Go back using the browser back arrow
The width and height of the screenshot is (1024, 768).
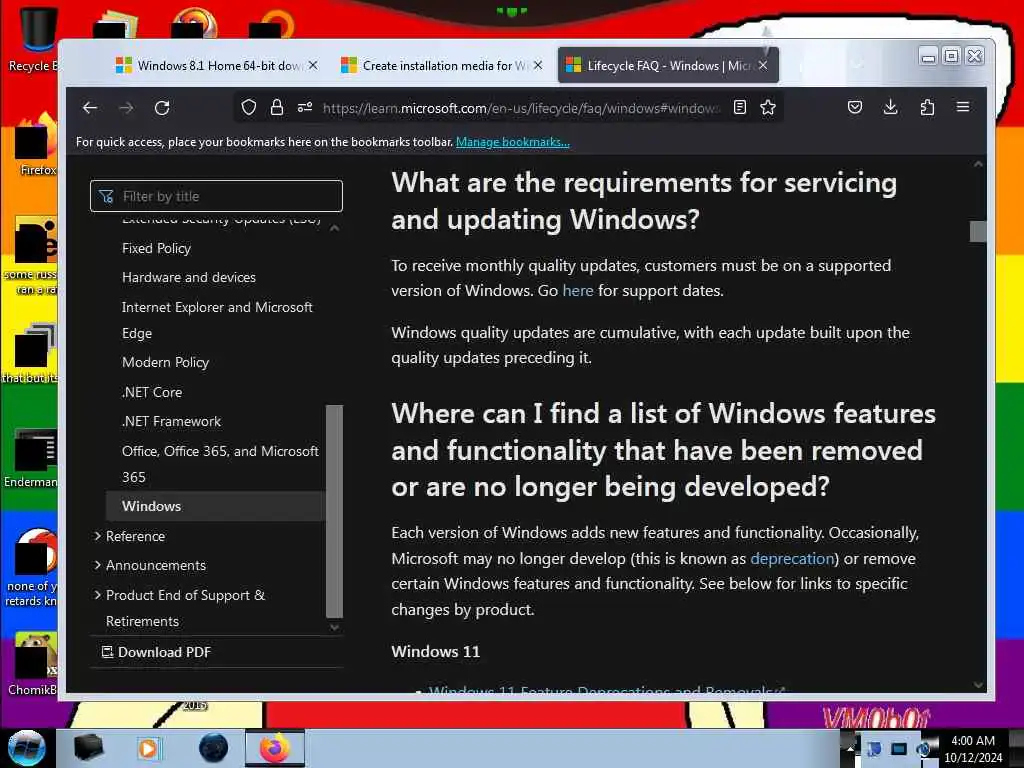90,108
